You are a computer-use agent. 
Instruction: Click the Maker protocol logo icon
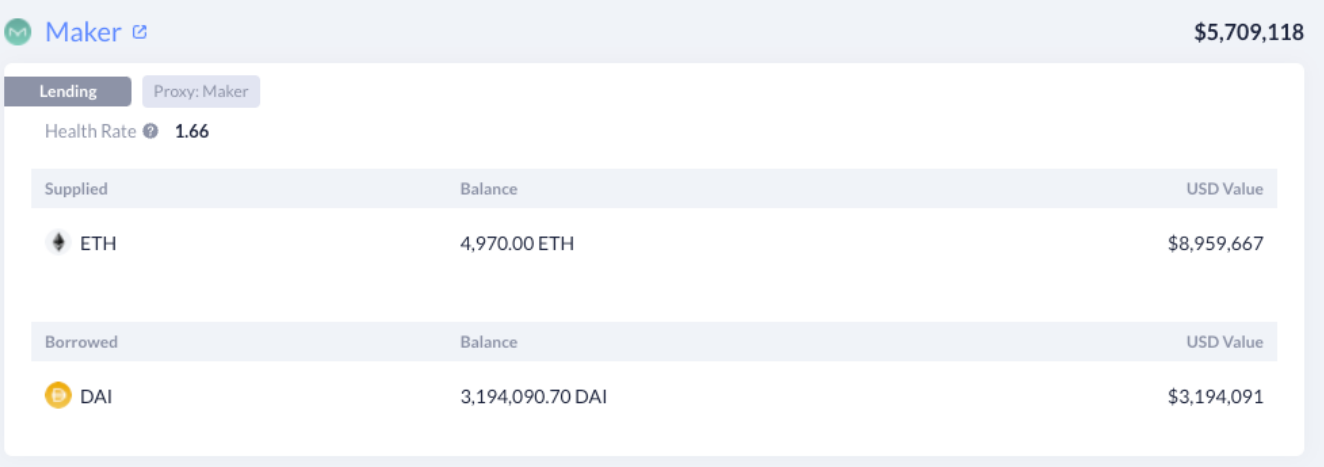pyautogui.click(x=19, y=32)
